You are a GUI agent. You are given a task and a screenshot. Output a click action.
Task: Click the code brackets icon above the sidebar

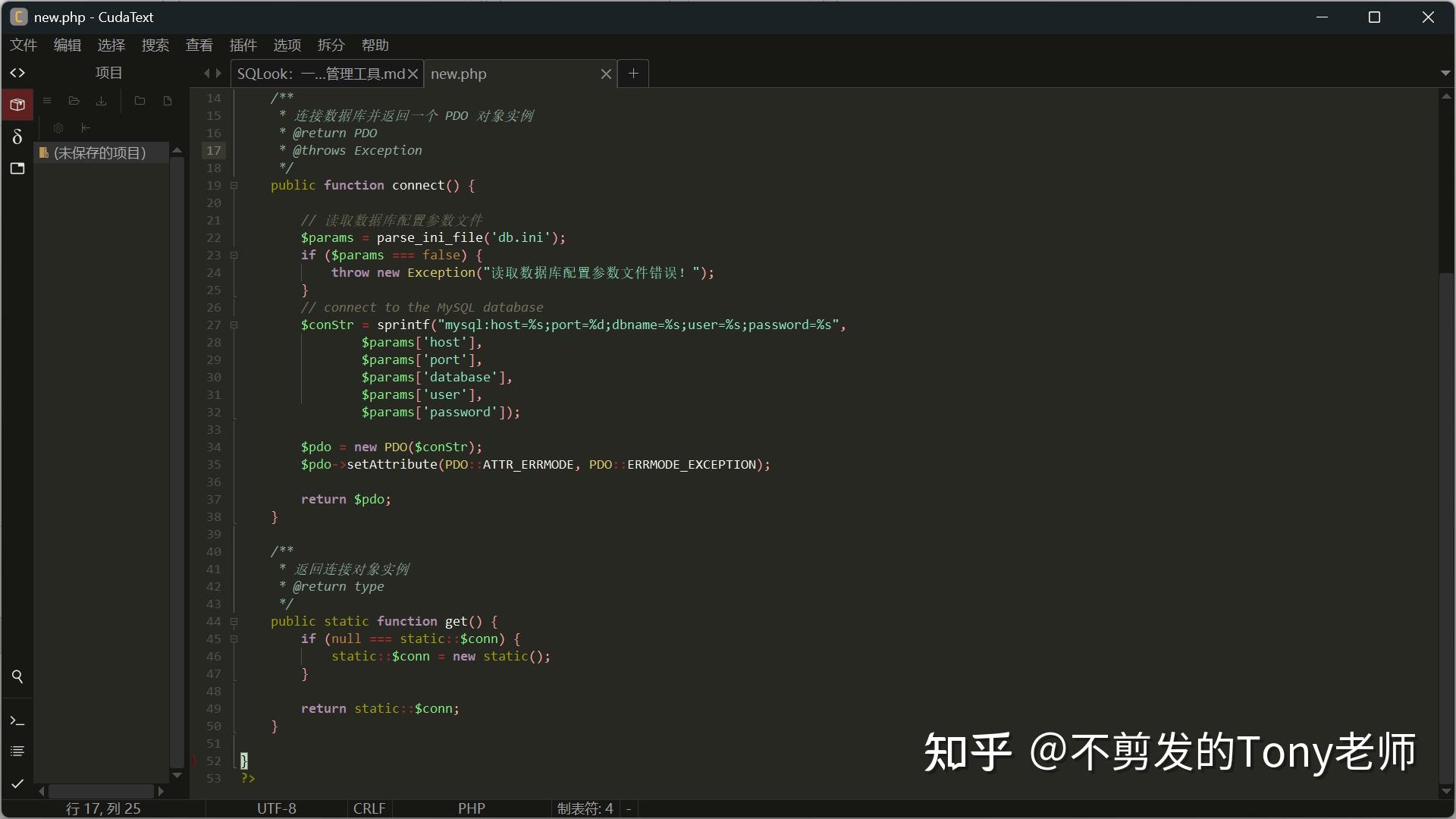[17, 72]
